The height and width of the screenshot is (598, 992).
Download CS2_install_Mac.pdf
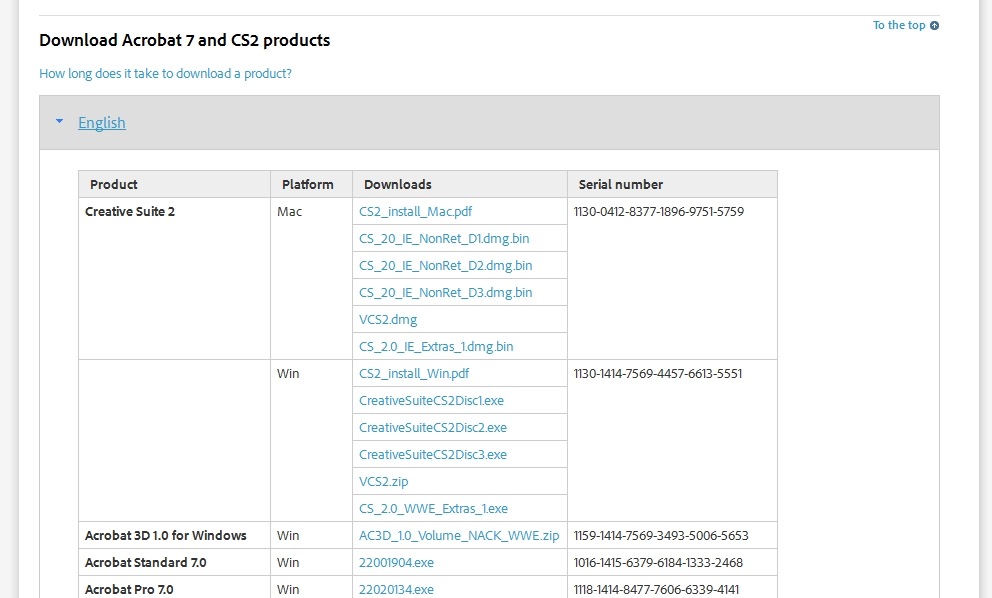415,211
